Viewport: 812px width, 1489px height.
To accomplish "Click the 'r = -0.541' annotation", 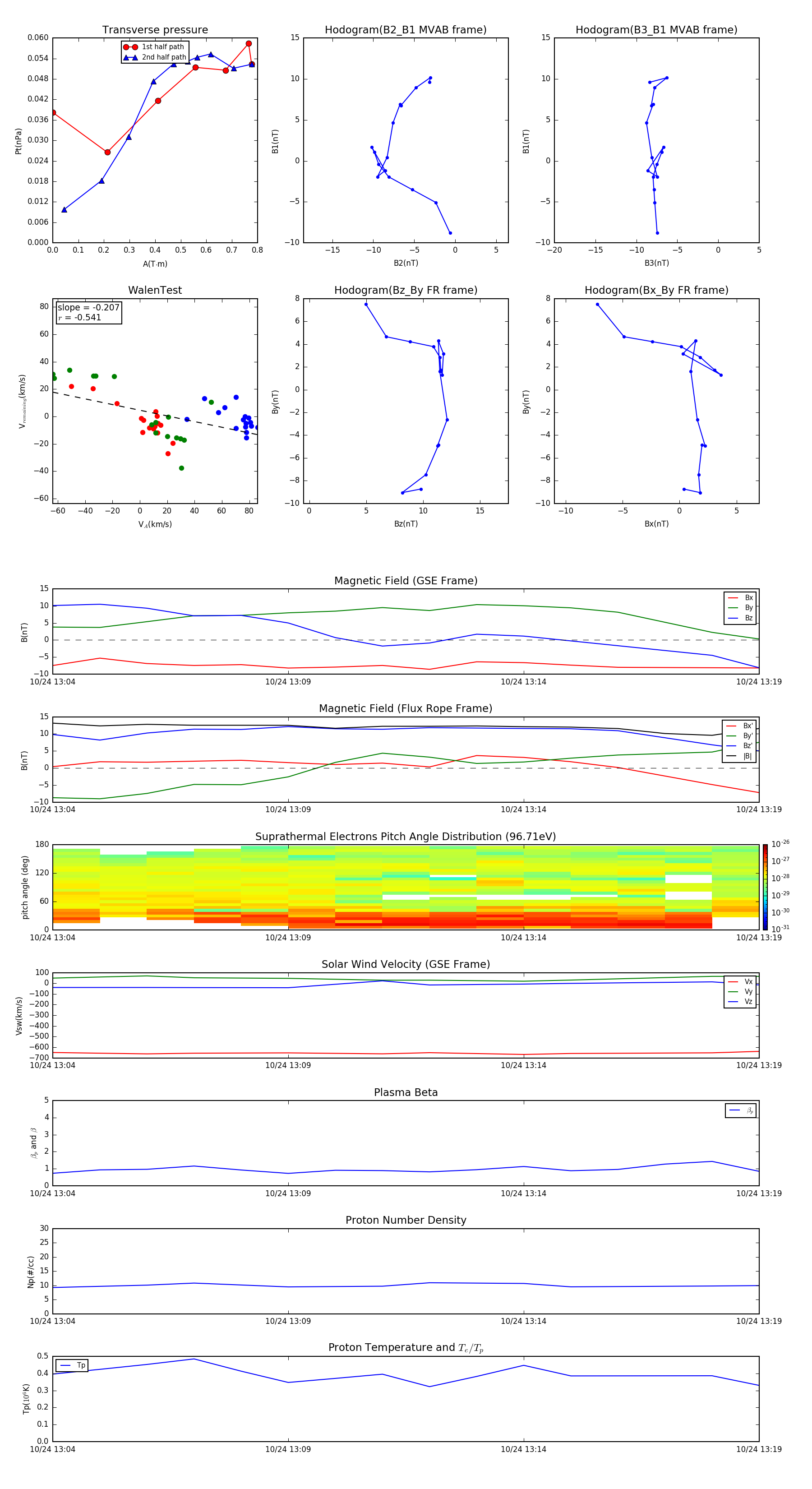I will point(80,317).
